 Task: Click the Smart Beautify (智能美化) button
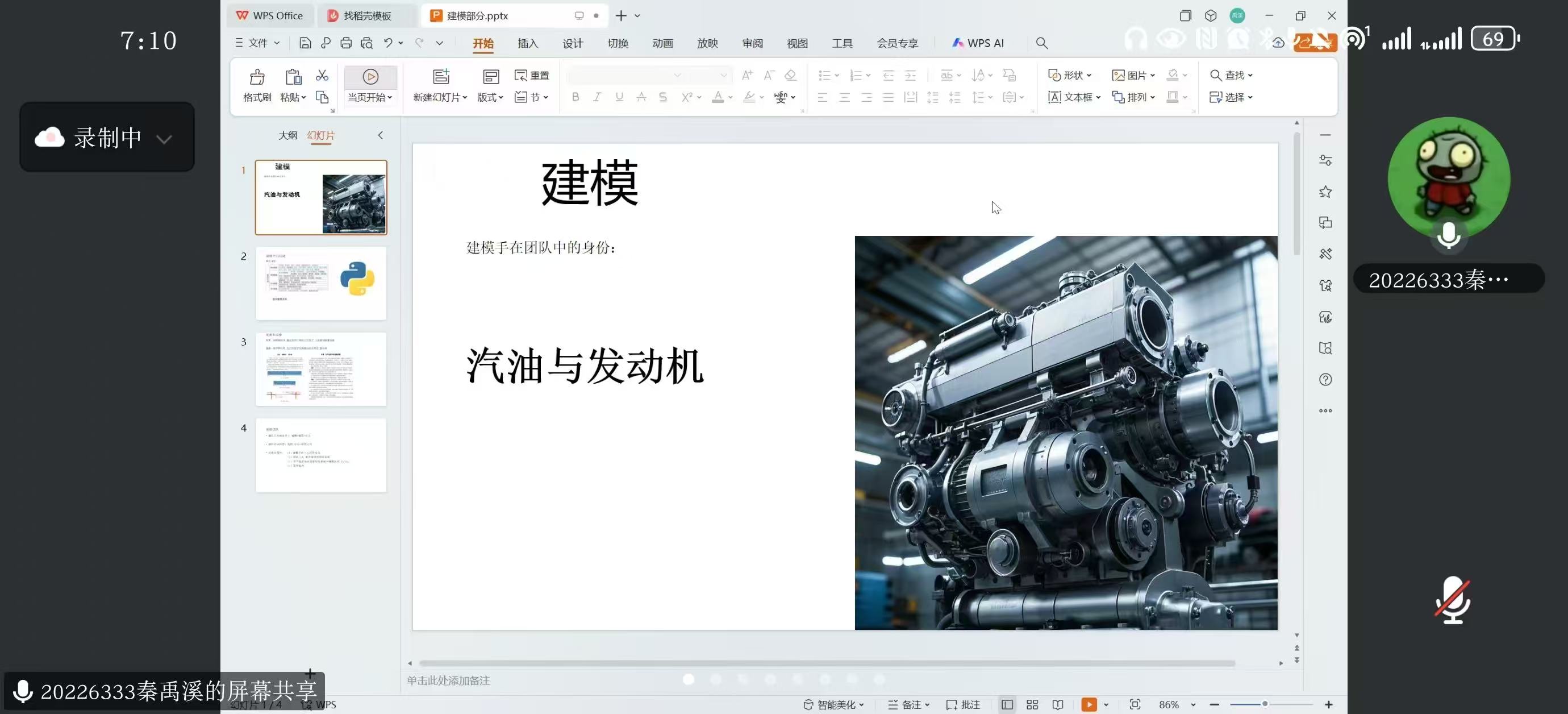(x=833, y=704)
